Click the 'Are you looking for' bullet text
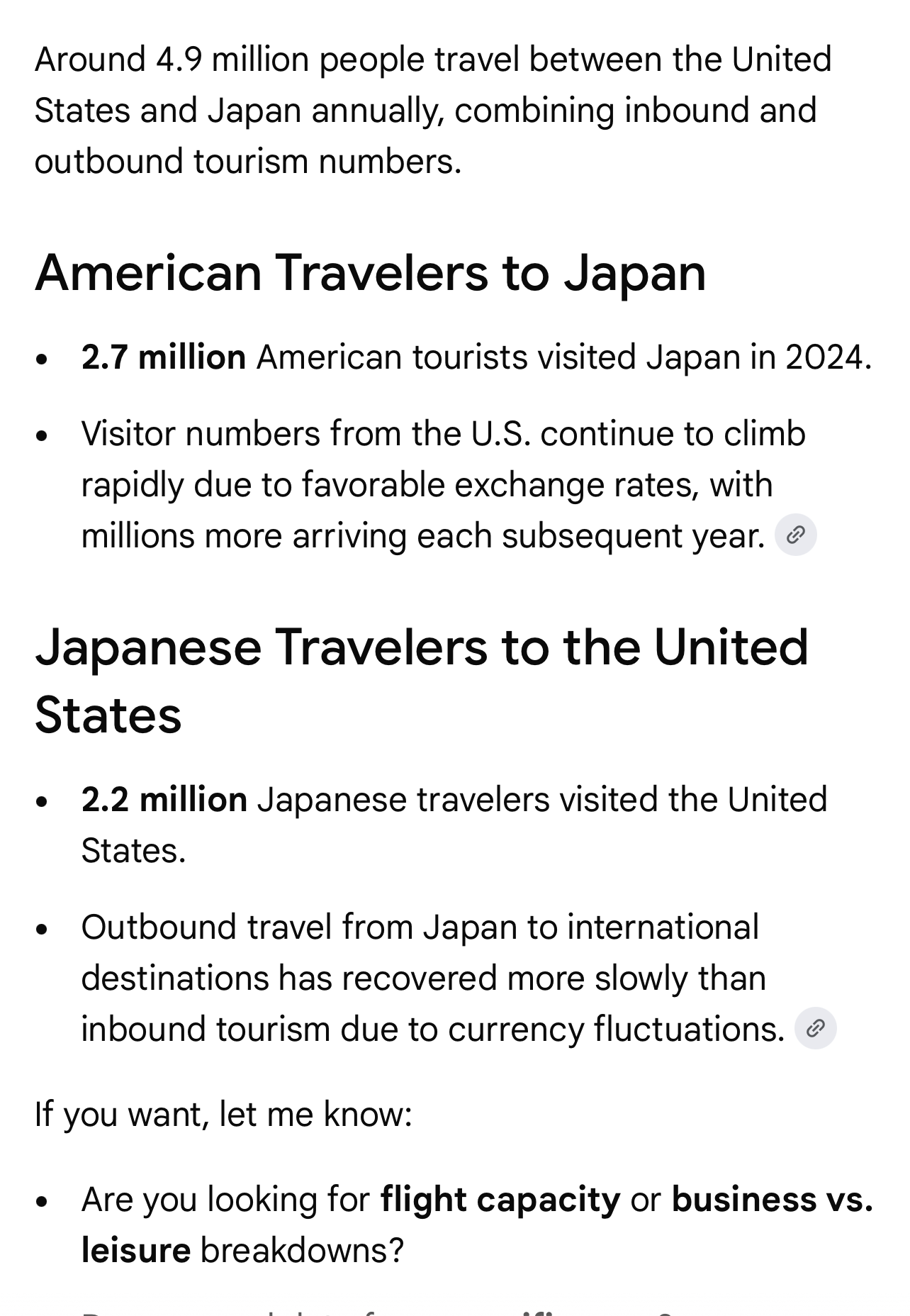The height and width of the screenshot is (1316, 910). [225, 1200]
